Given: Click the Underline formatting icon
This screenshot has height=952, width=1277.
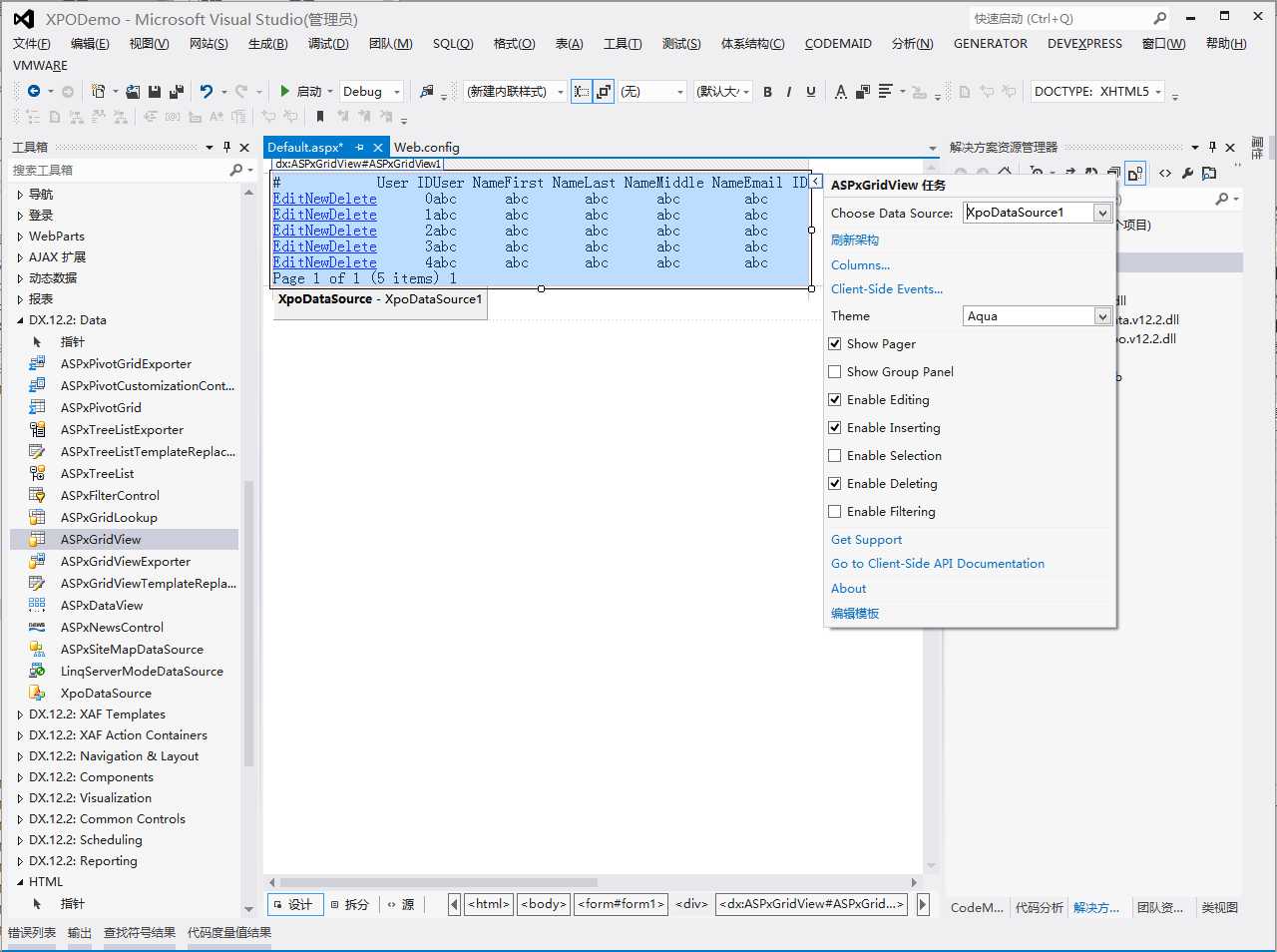Looking at the screenshot, I should click(811, 91).
